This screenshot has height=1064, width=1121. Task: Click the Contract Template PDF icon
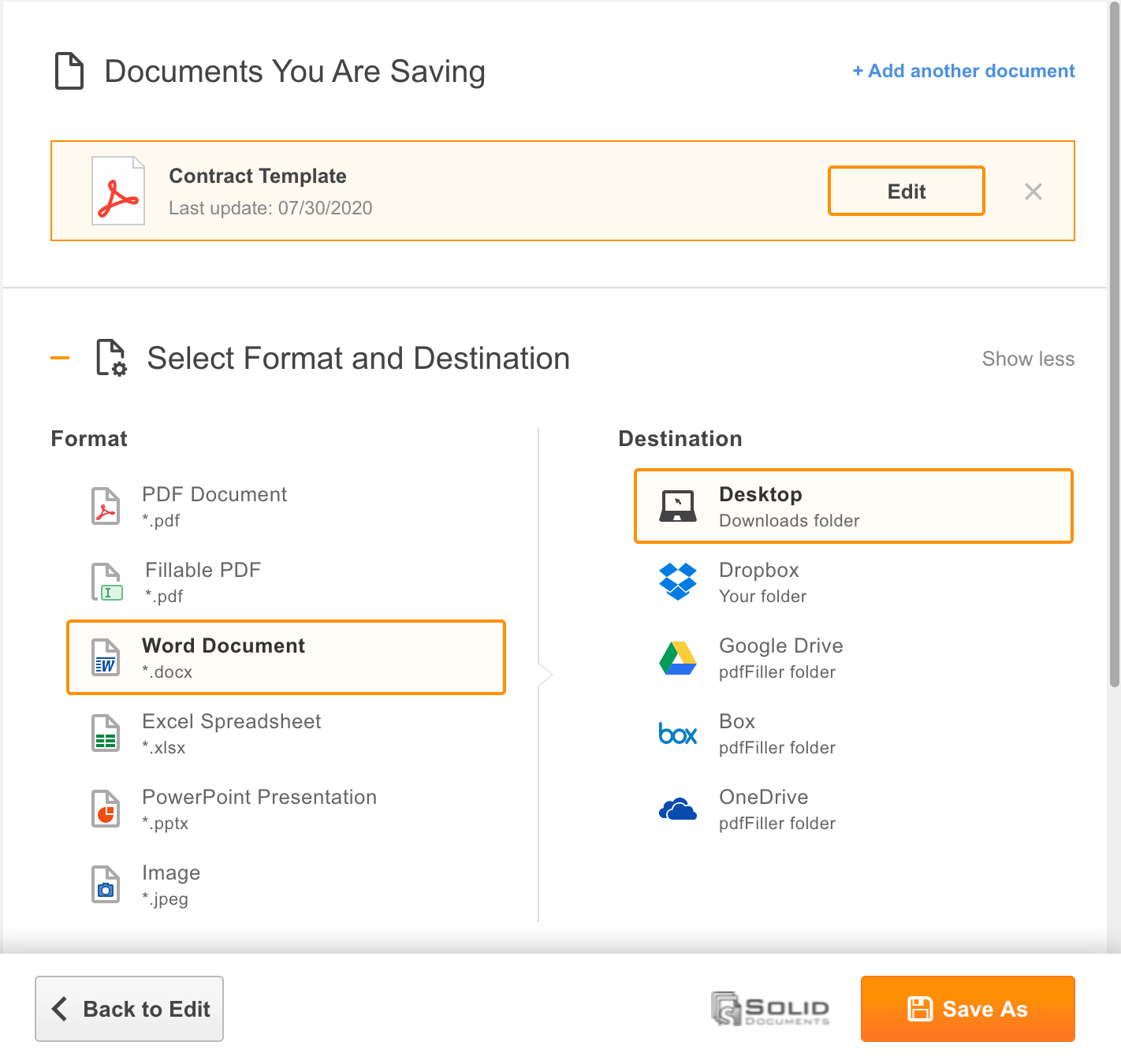pos(118,191)
